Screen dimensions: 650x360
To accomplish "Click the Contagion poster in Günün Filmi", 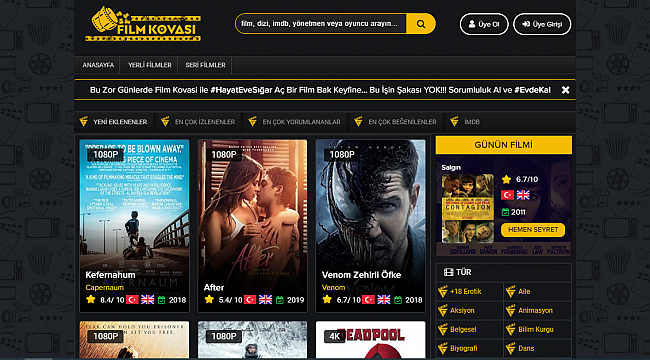I will click(x=467, y=208).
